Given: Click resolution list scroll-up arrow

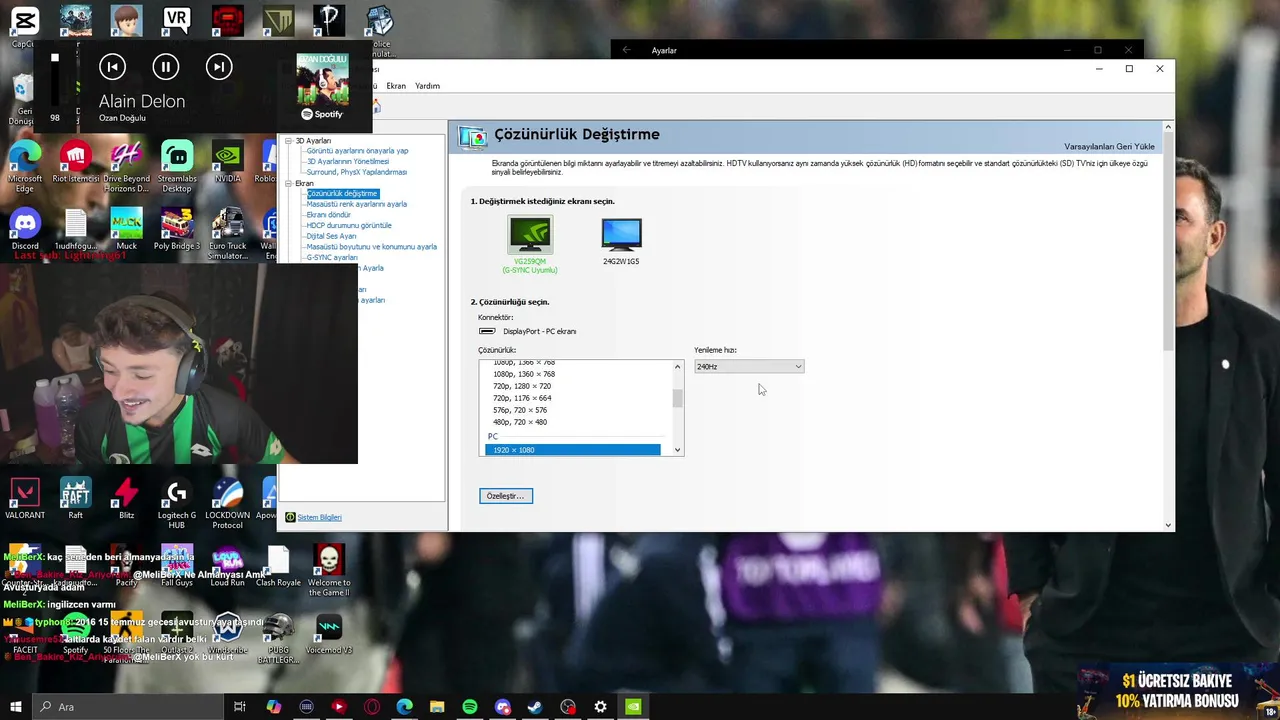Looking at the screenshot, I should click(x=677, y=367).
